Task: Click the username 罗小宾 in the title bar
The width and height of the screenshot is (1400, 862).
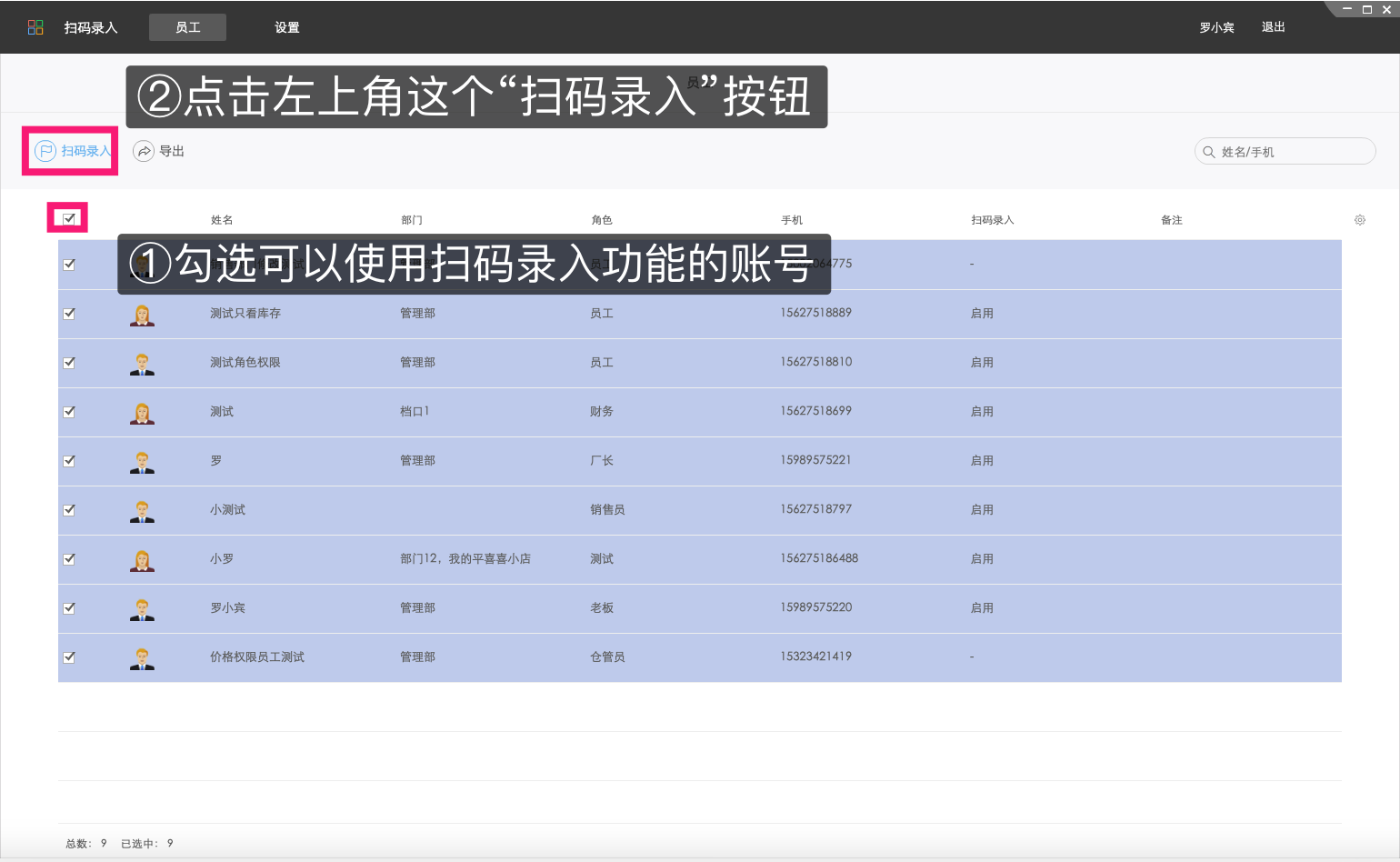Action: pos(1216,26)
